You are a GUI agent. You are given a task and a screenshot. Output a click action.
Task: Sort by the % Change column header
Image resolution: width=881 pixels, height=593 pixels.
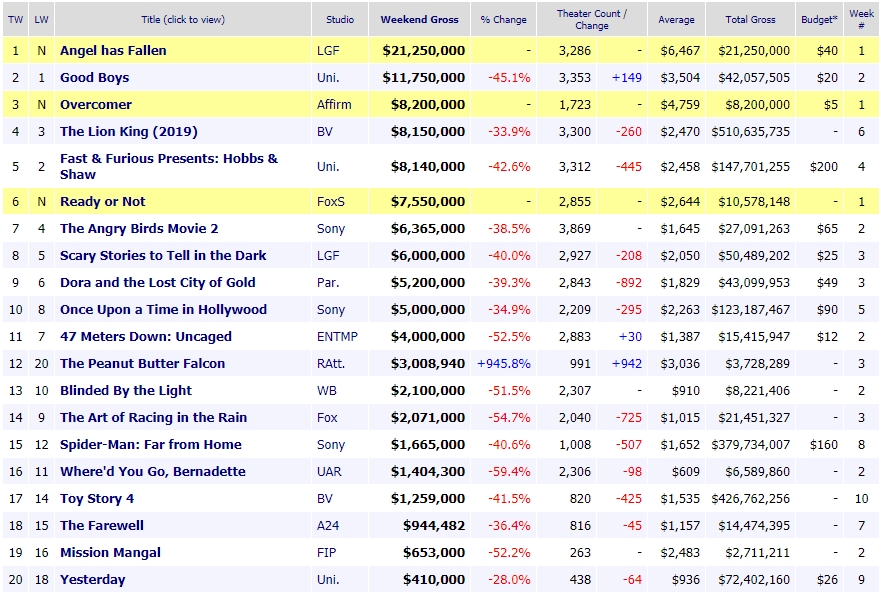coord(503,20)
